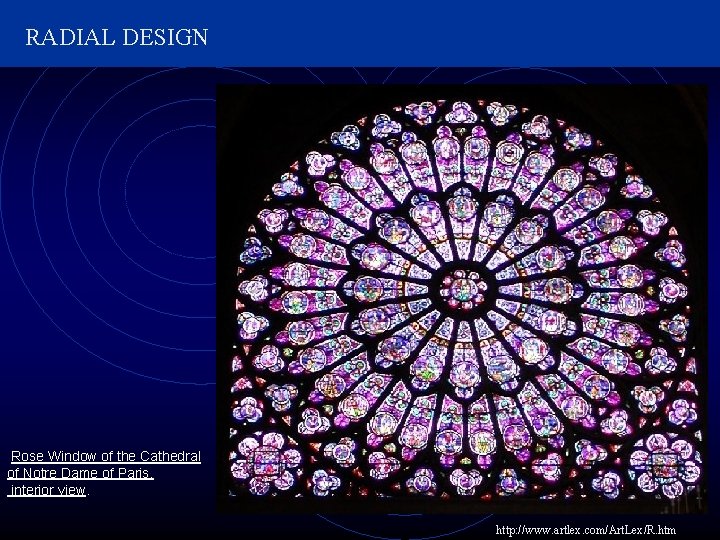720x540 pixels.
Task: Click the rose window stained glass photograph
Action: [461, 298]
